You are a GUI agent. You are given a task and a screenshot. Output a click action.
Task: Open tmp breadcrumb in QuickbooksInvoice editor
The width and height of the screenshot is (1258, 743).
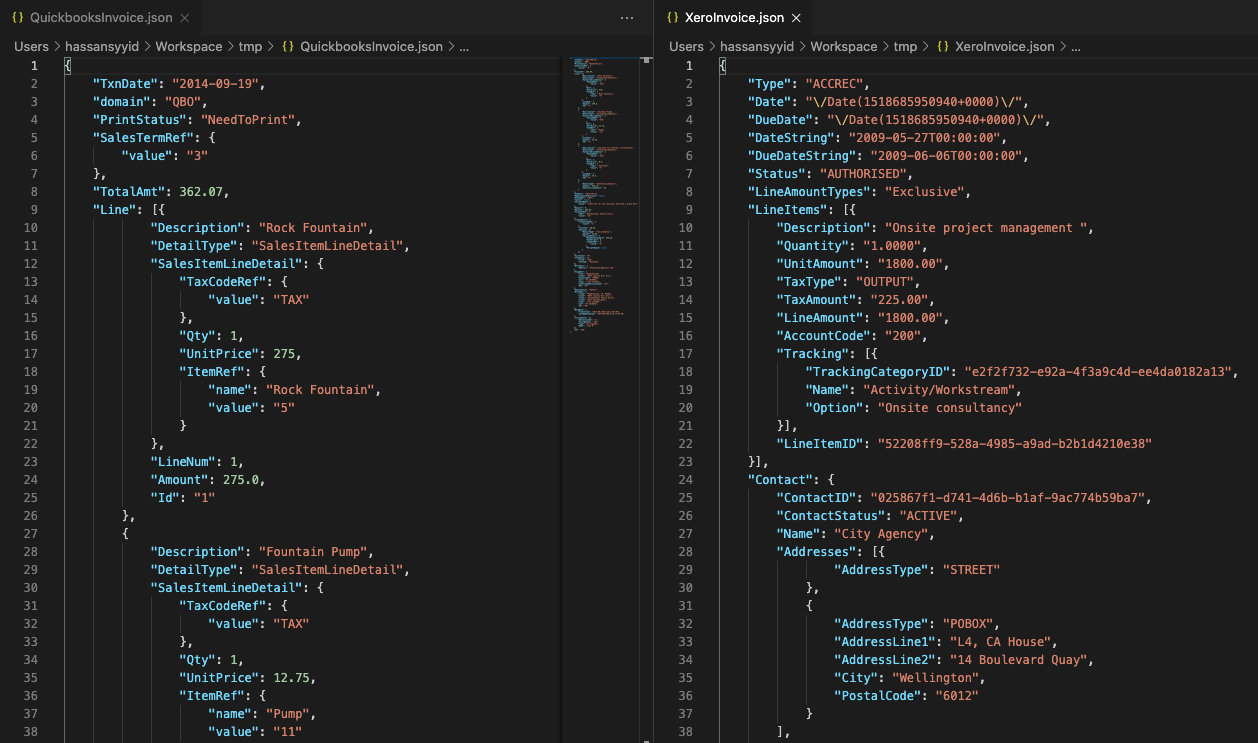coord(250,47)
